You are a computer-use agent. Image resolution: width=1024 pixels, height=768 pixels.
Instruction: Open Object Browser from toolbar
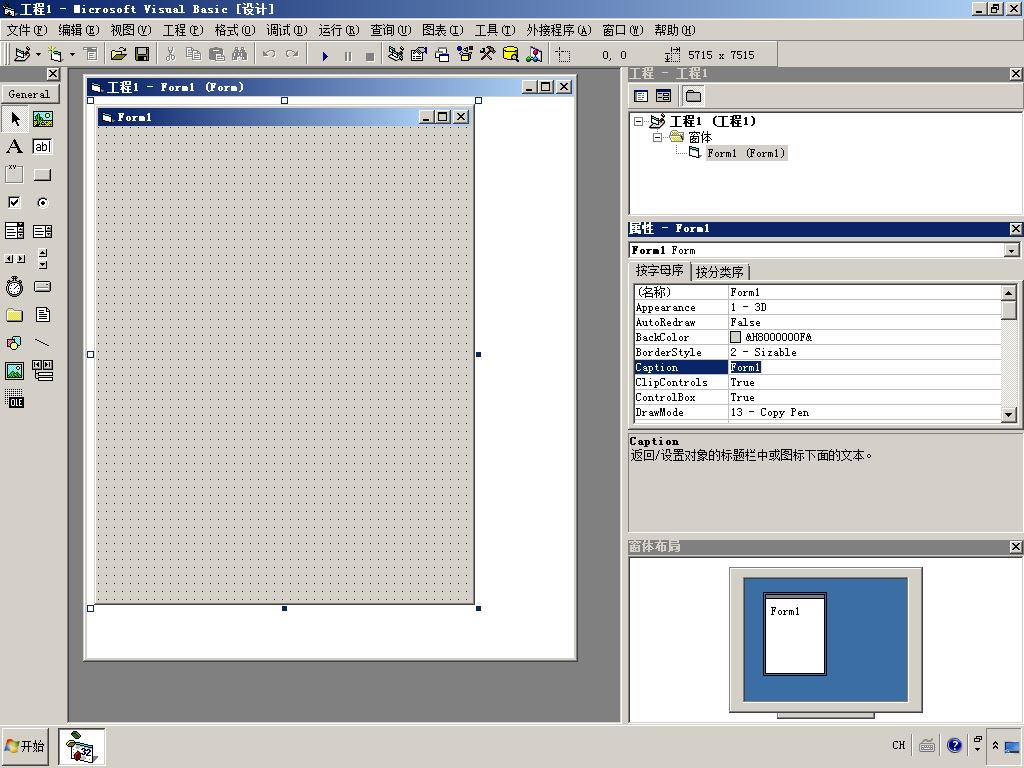pyautogui.click(x=464, y=55)
